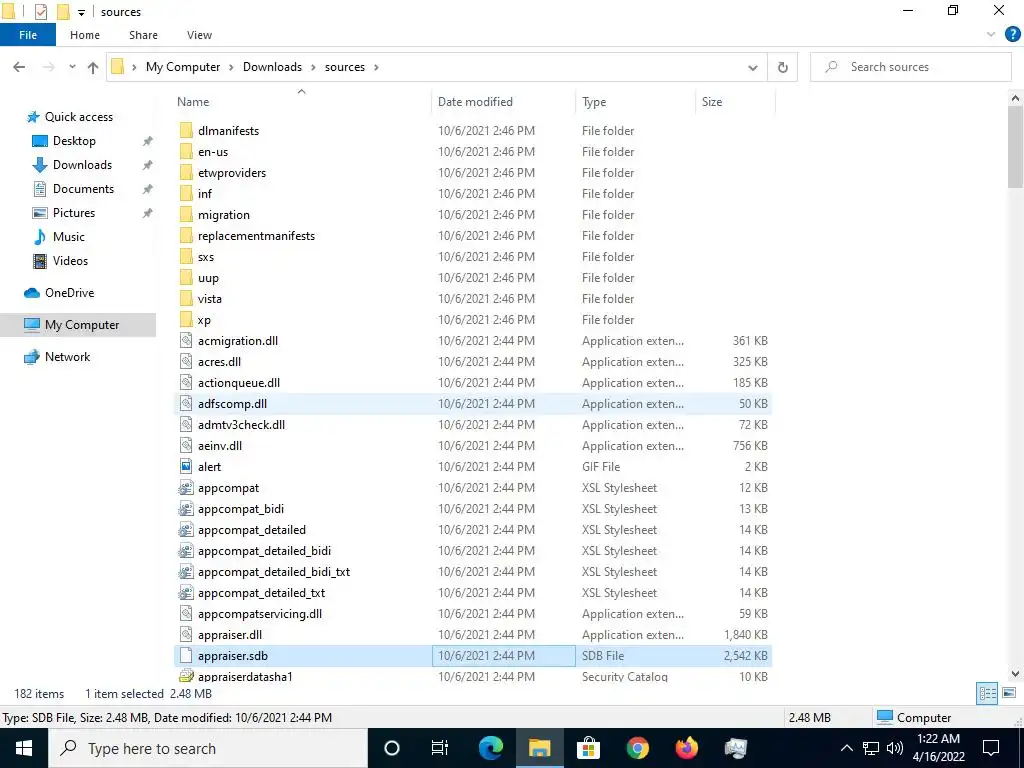Select the appcompat_detailed_bidi_txt file name
The image size is (1024, 768).
click(x=274, y=572)
